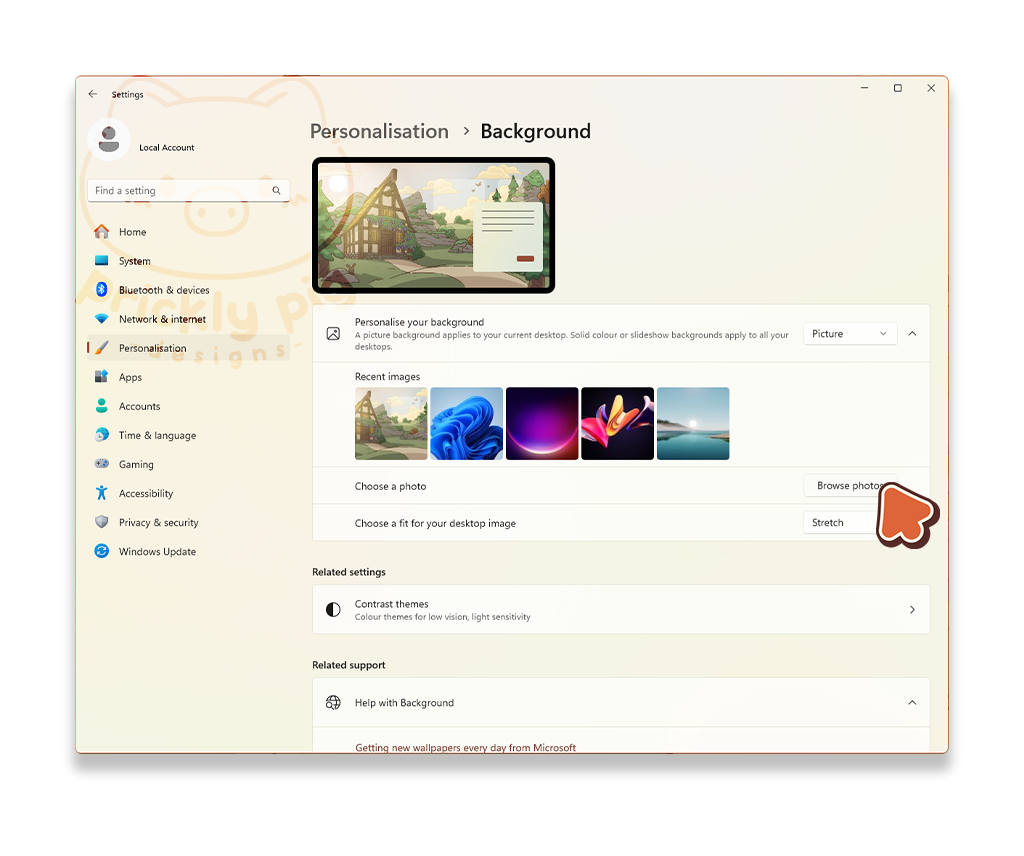Click the Gaming controller icon
The image size is (1024, 856).
[x=101, y=464]
